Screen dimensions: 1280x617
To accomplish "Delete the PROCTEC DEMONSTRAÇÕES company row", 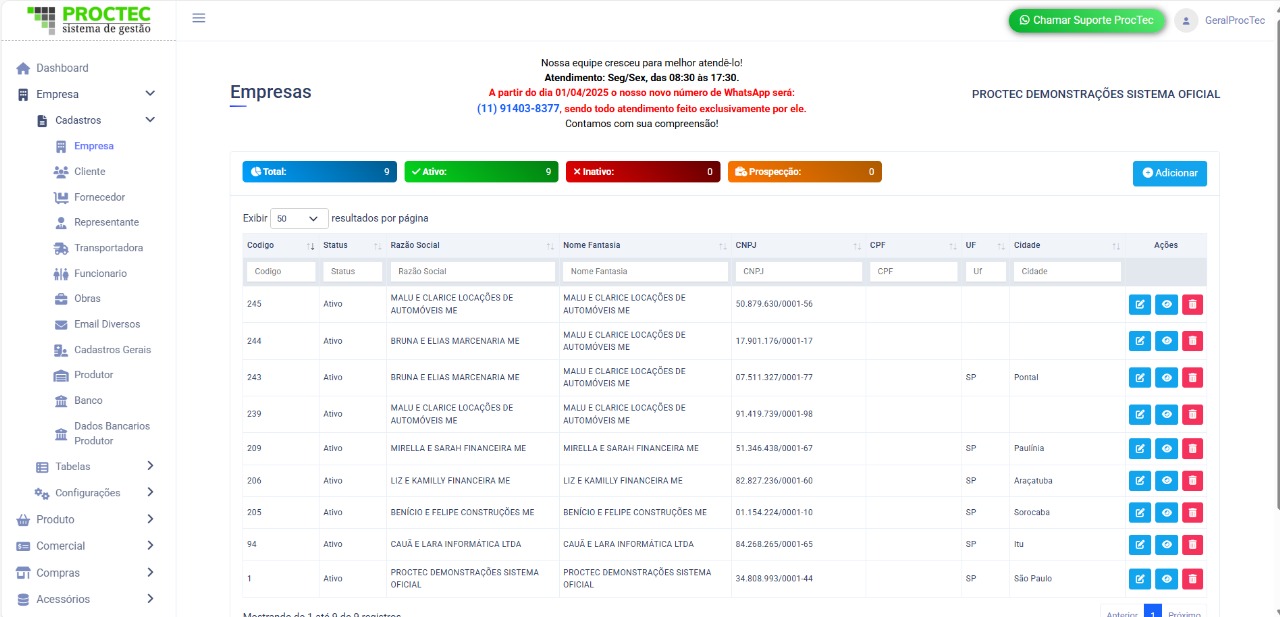I will tap(1192, 579).
